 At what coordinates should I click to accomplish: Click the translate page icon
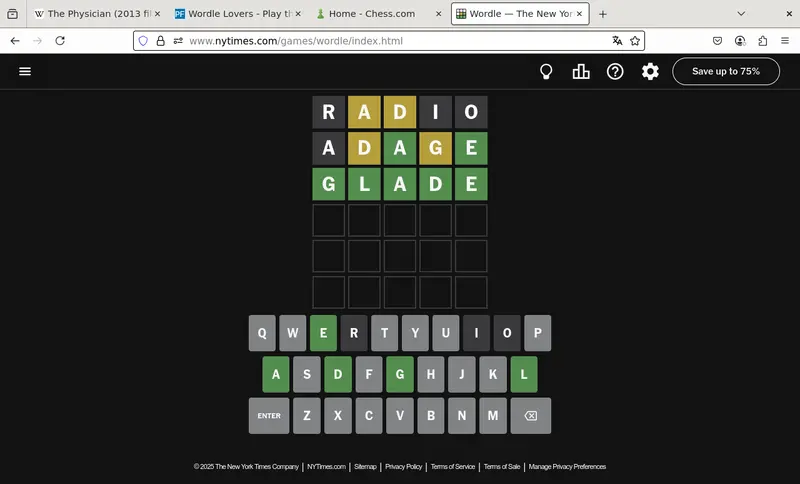(x=617, y=41)
